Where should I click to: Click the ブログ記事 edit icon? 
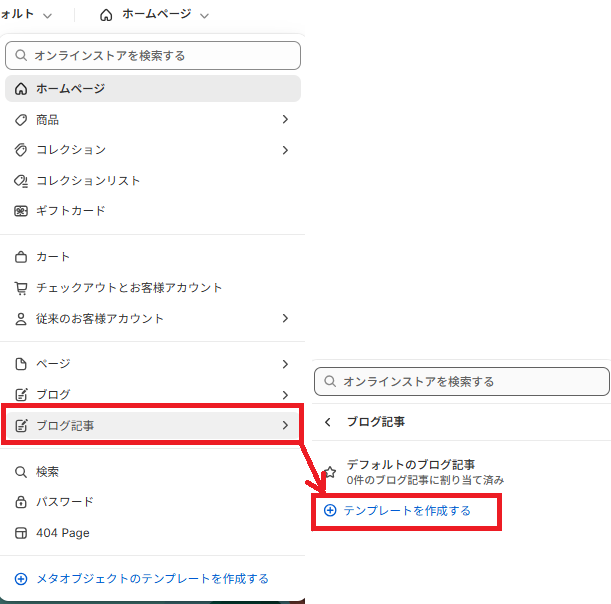(x=21, y=426)
